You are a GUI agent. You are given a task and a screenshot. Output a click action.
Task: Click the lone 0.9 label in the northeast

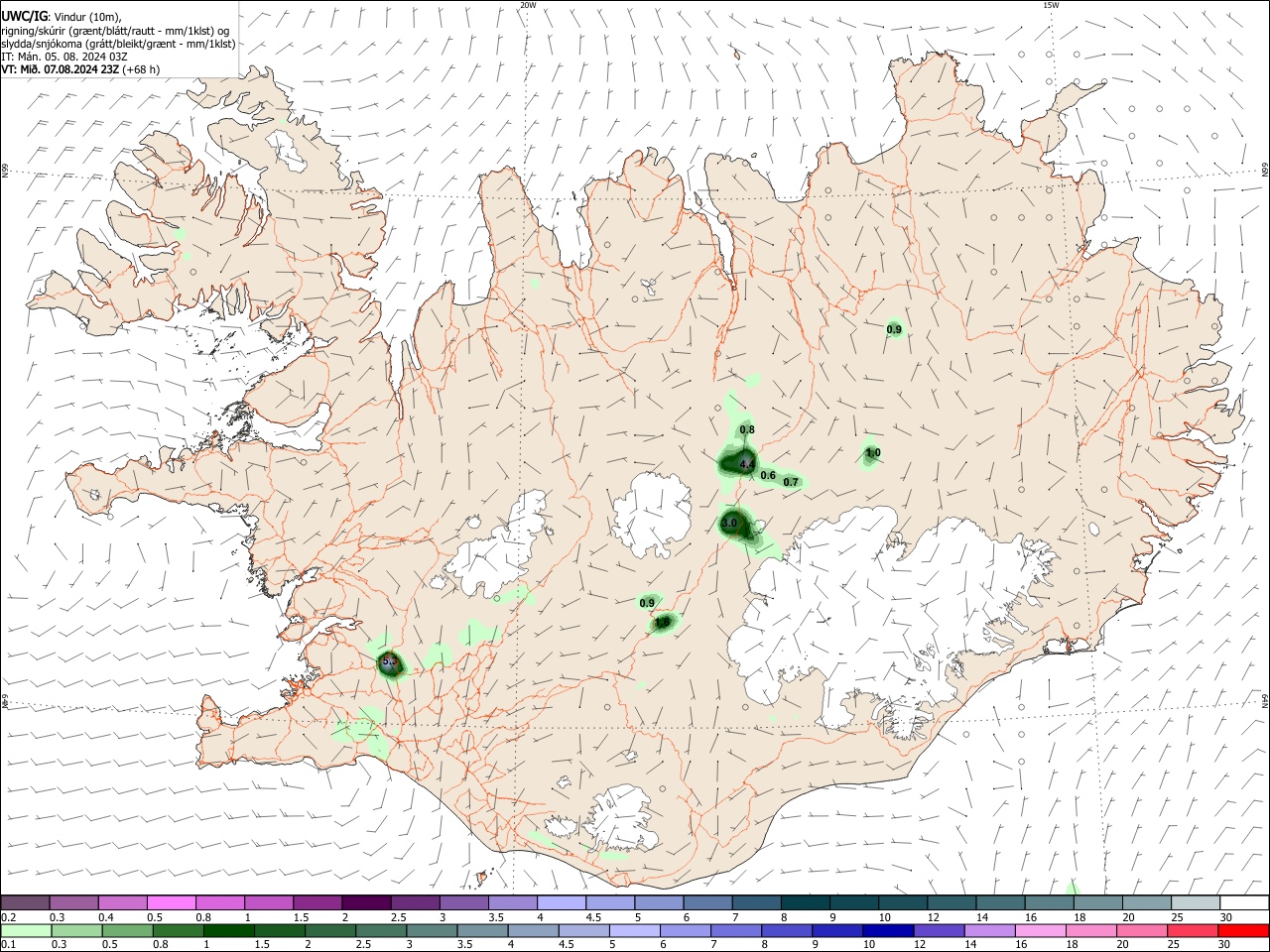[x=894, y=329]
